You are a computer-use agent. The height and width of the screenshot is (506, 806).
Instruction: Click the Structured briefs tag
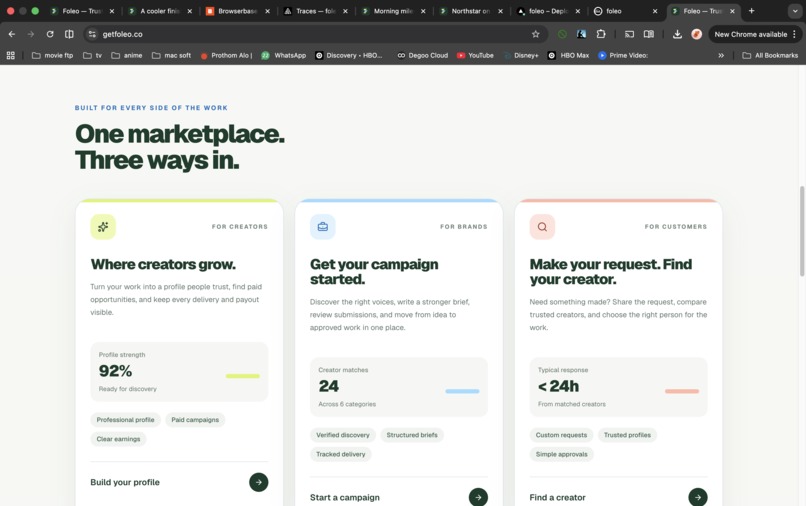tap(412, 435)
